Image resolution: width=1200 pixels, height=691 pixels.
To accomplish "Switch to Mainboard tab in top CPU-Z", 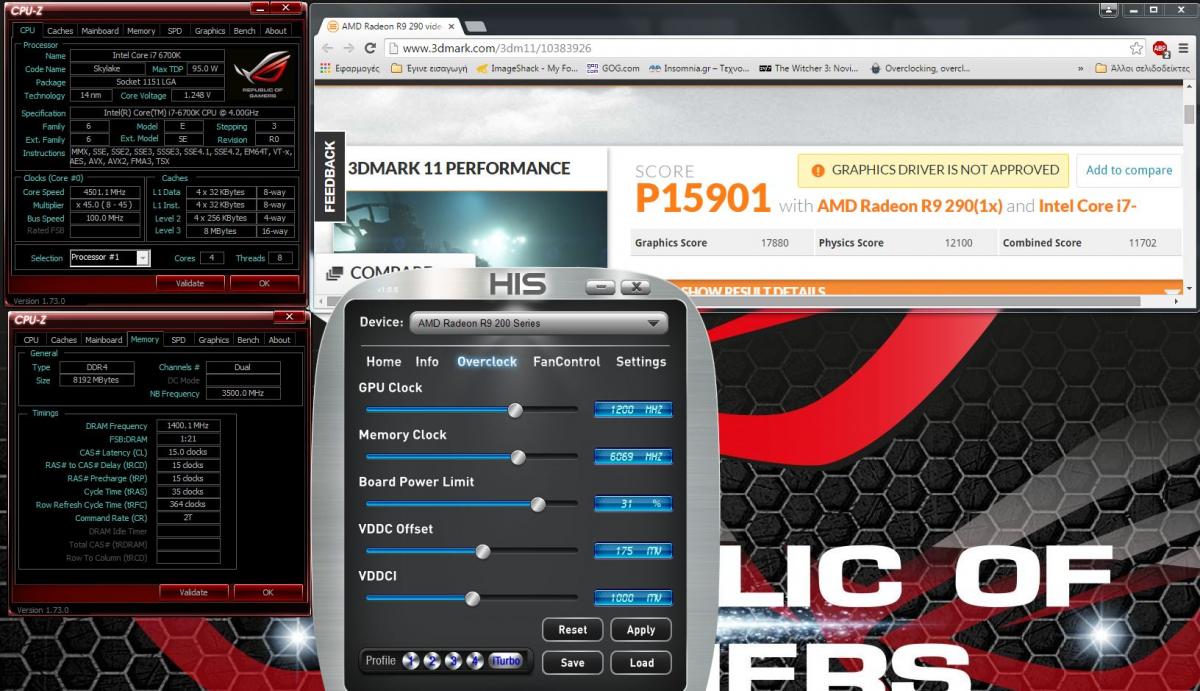I will [x=100, y=31].
